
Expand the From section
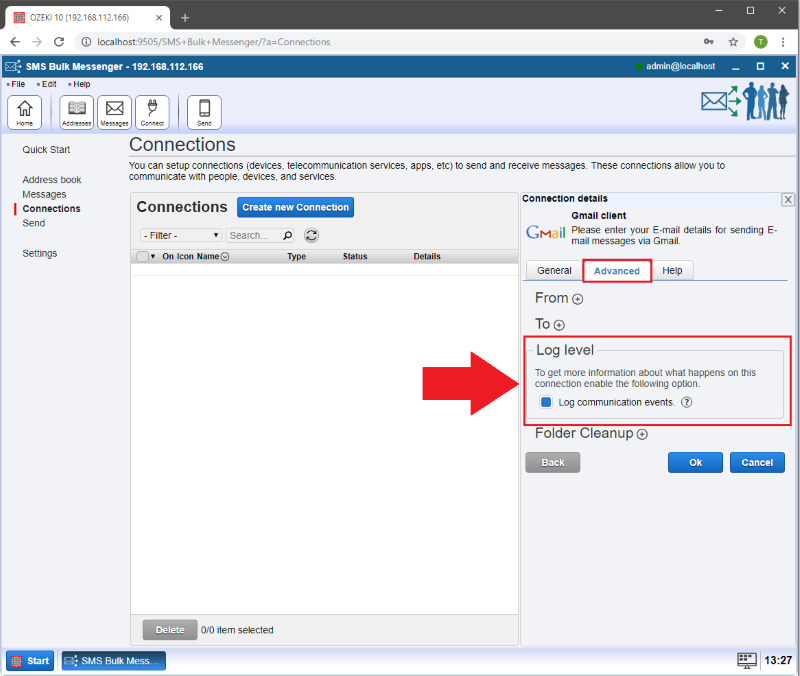pos(577,298)
